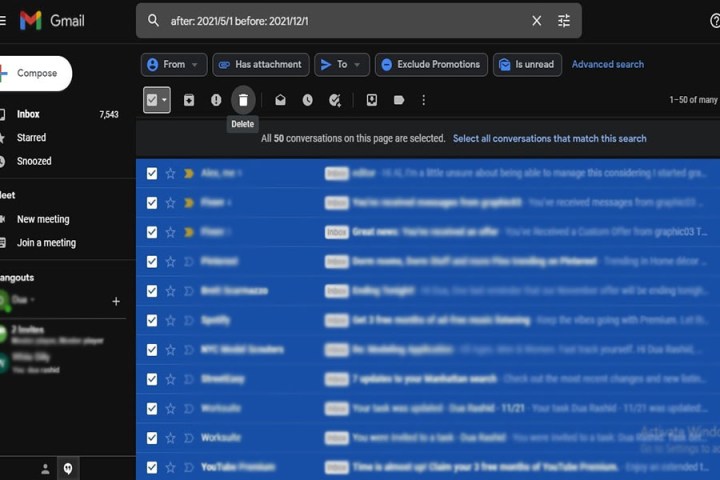The image size is (720, 480).
Task: Add selected emails to Tasks
Action: click(x=335, y=100)
